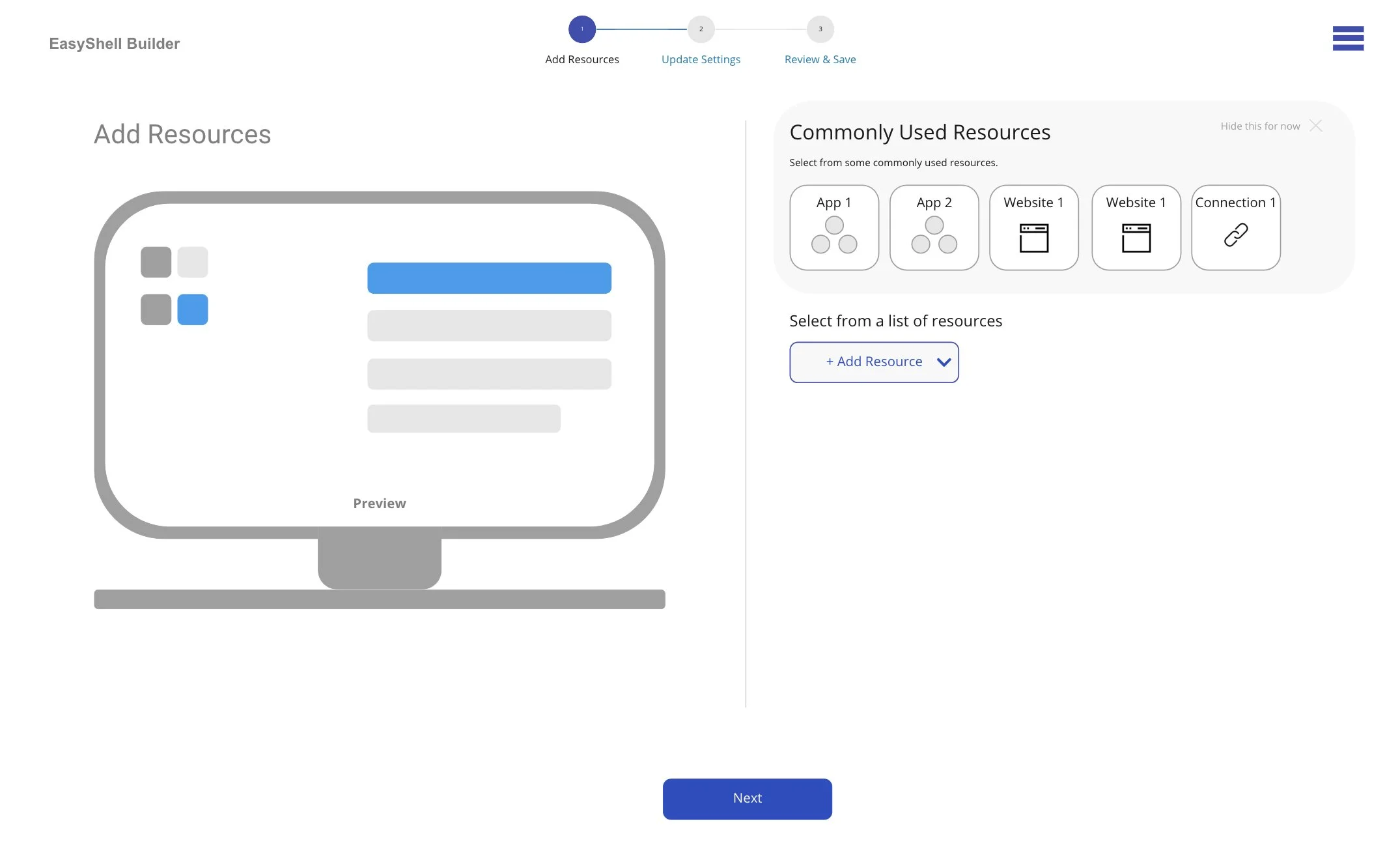Image resolution: width=1400 pixels, height=843 pixels.
Task: Click the Add Resource chevron arrow
Action: click(944, 362)
